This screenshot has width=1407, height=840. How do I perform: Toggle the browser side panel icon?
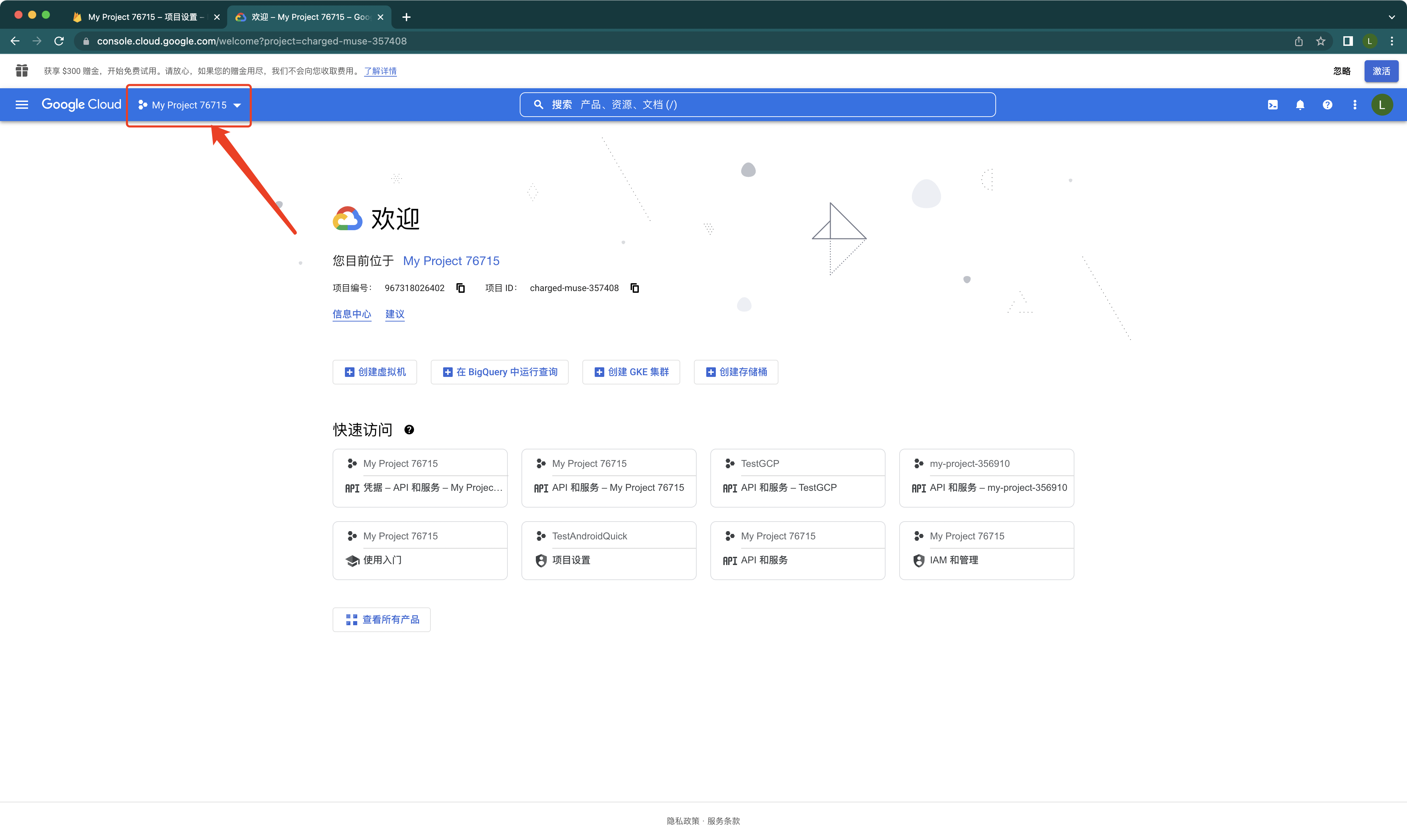coord(1348,41)
